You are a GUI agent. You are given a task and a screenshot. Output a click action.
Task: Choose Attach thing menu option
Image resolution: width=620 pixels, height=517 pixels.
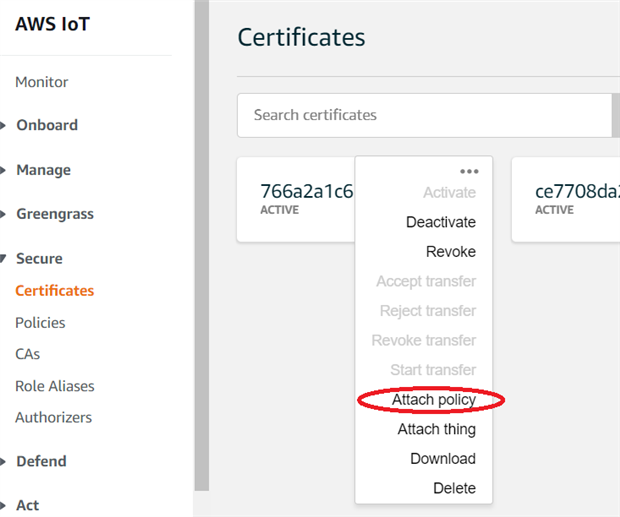click(x=436, y=429)
